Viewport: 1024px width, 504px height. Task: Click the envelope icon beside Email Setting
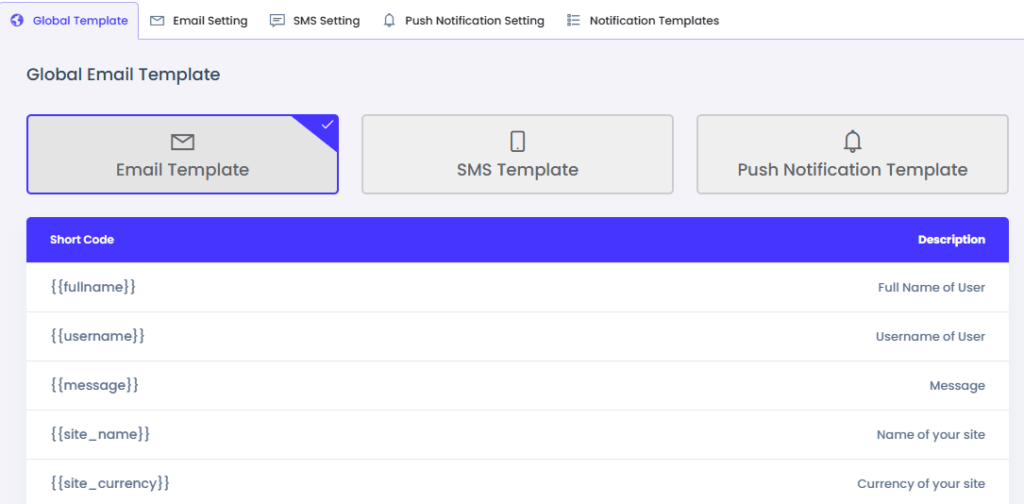coord(157,20)
